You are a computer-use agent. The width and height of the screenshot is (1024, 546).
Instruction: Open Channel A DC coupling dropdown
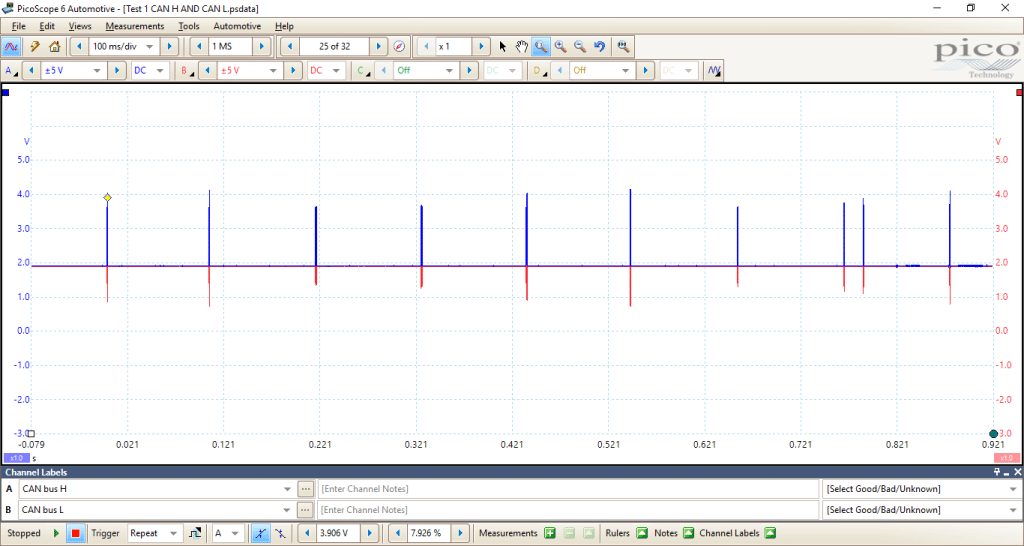[160, 71]
